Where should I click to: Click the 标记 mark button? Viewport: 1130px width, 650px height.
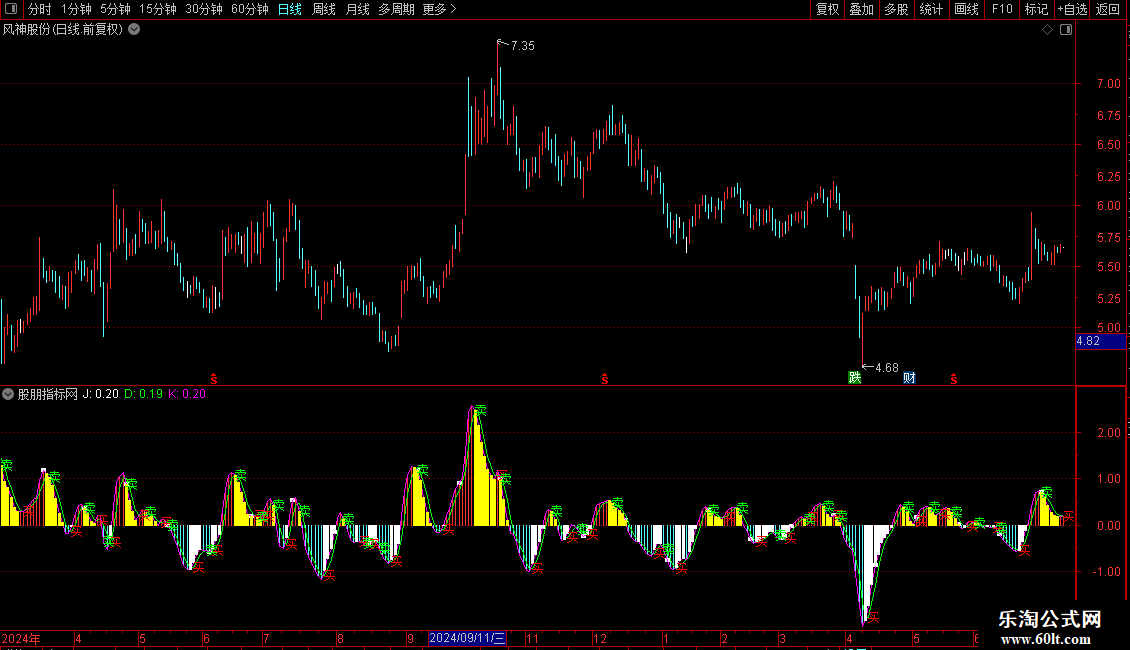pyautogui.click(x=1036, y=9)
